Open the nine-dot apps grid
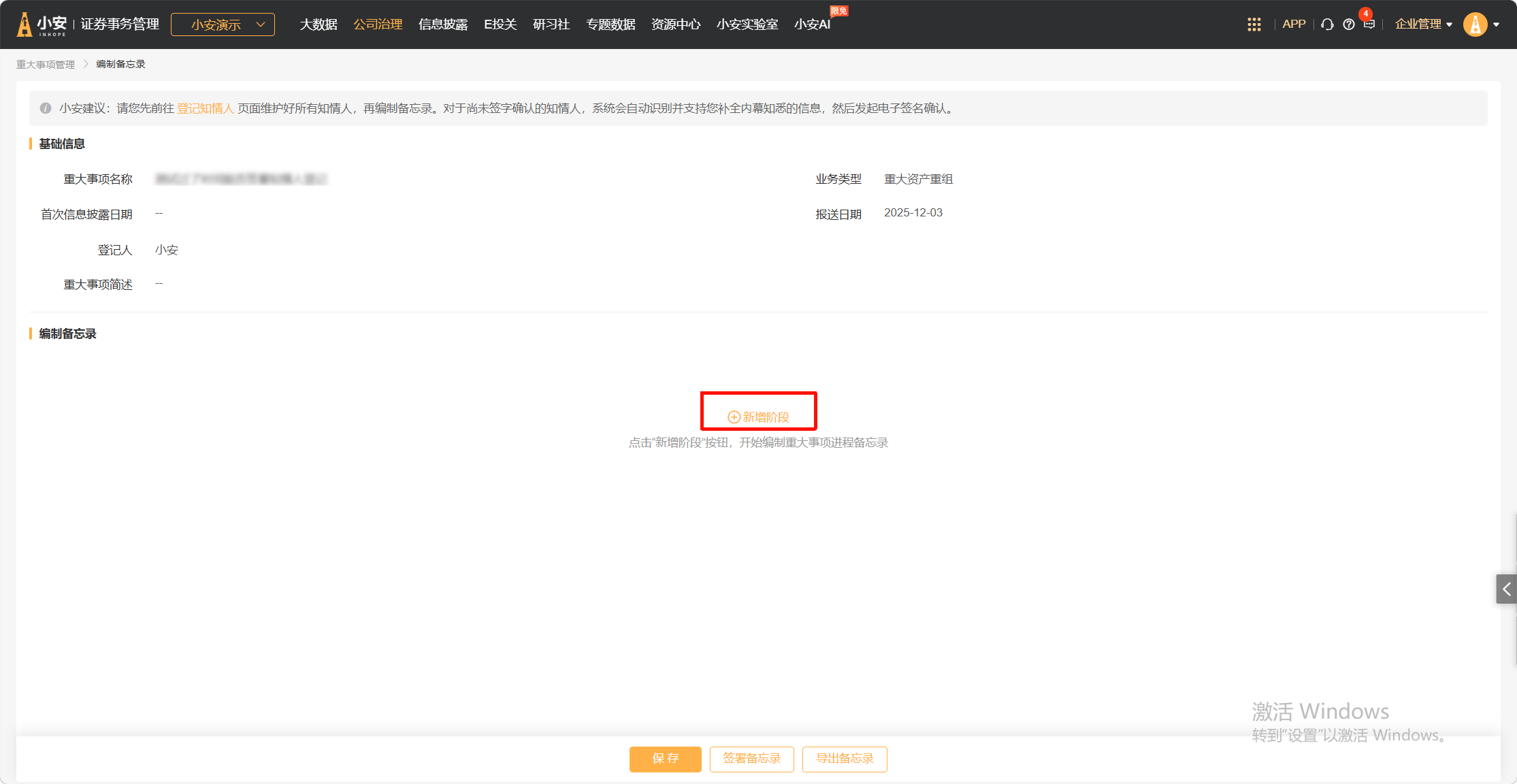 tap(1254, 24)
